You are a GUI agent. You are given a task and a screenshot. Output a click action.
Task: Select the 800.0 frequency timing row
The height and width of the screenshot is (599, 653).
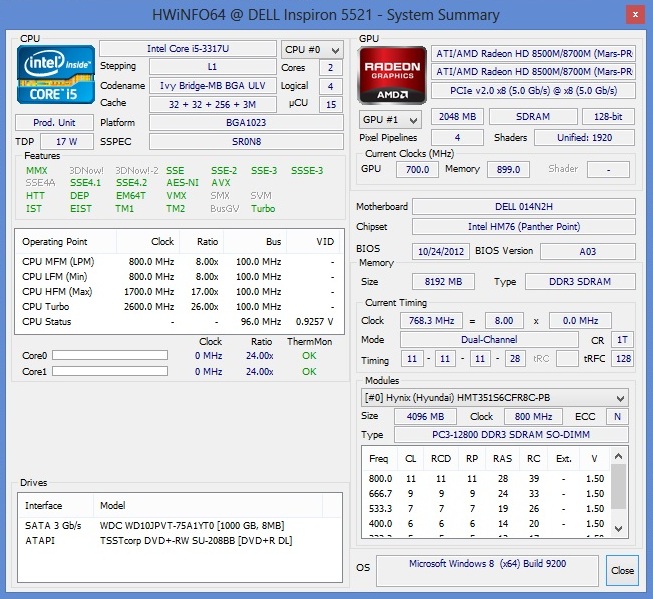pos(486,479)
